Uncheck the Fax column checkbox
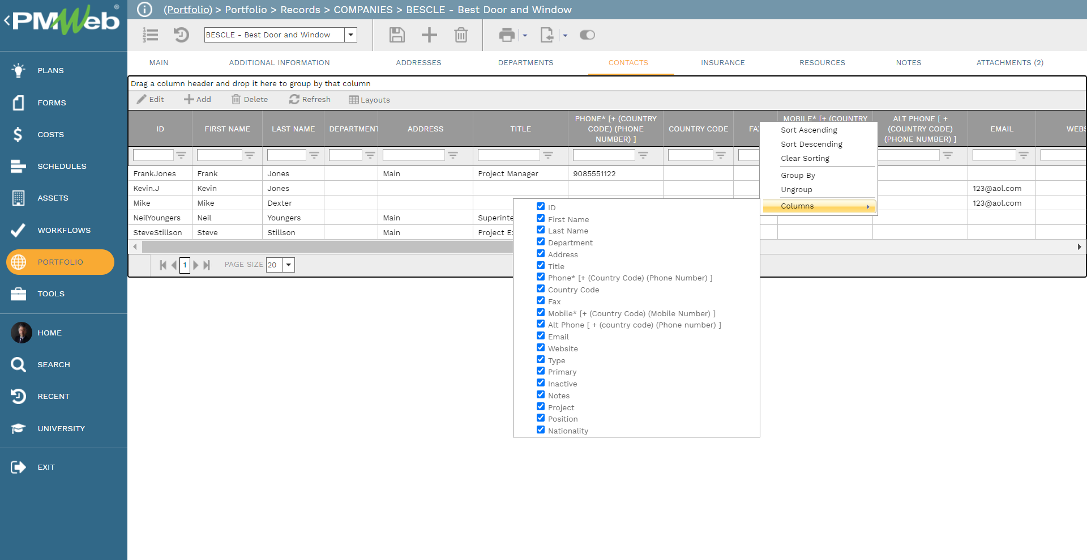The height and width of the screenshot is (560, 1087). coord(541,301)
